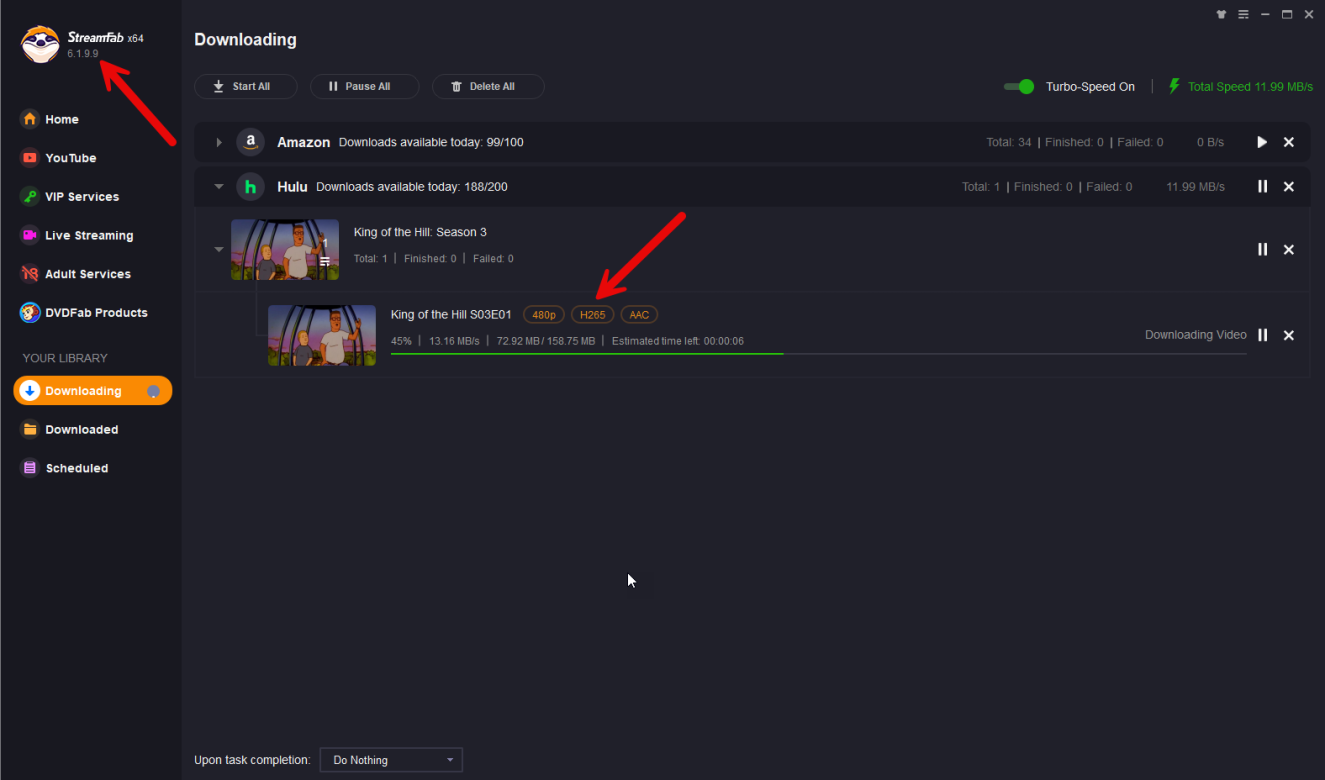Image resolution: width=1325 pixels, height=780 pixels.
Task: Expand the Amazon downloads group
Action: (219, 143)
